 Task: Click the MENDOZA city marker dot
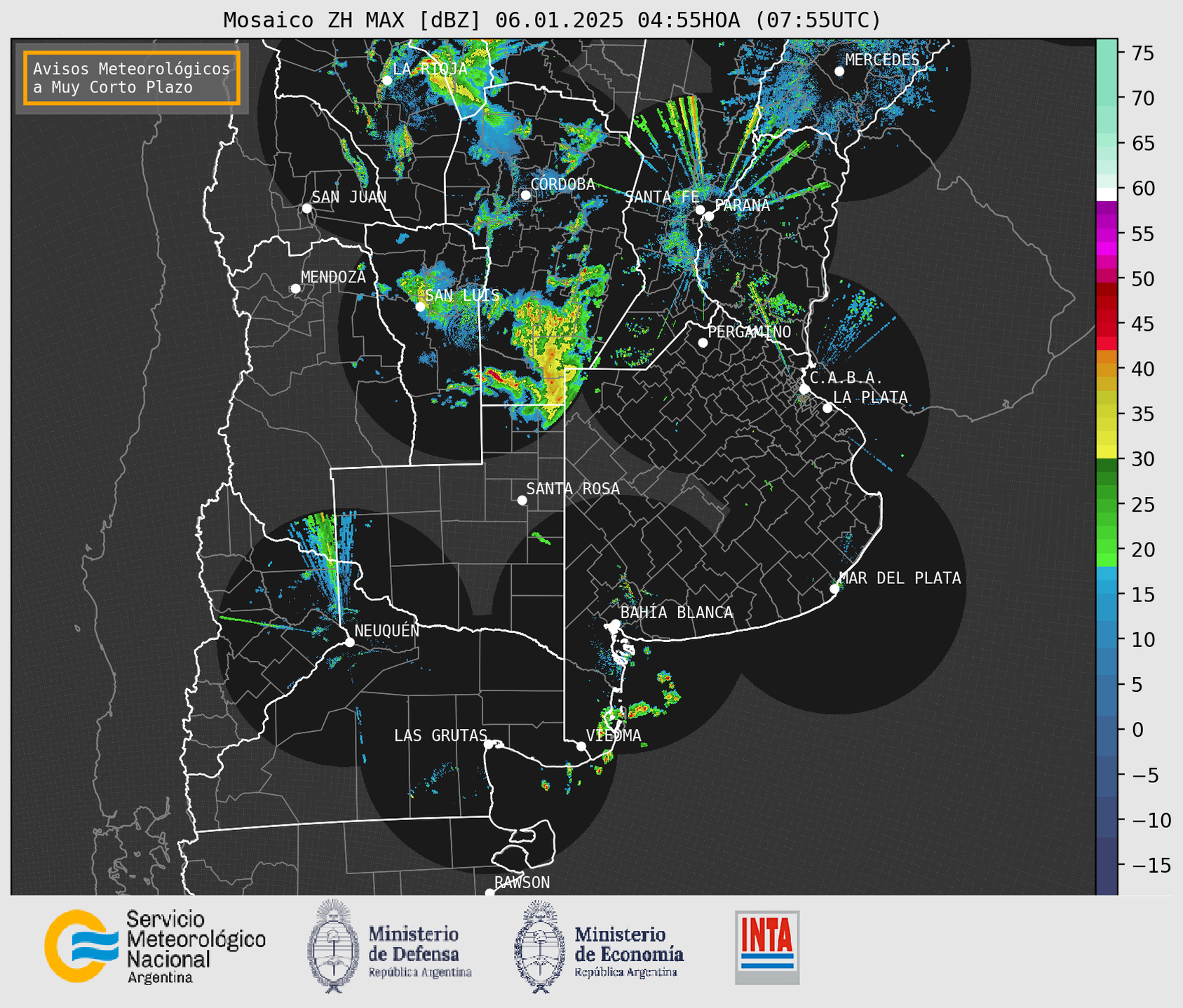[295, 289]
